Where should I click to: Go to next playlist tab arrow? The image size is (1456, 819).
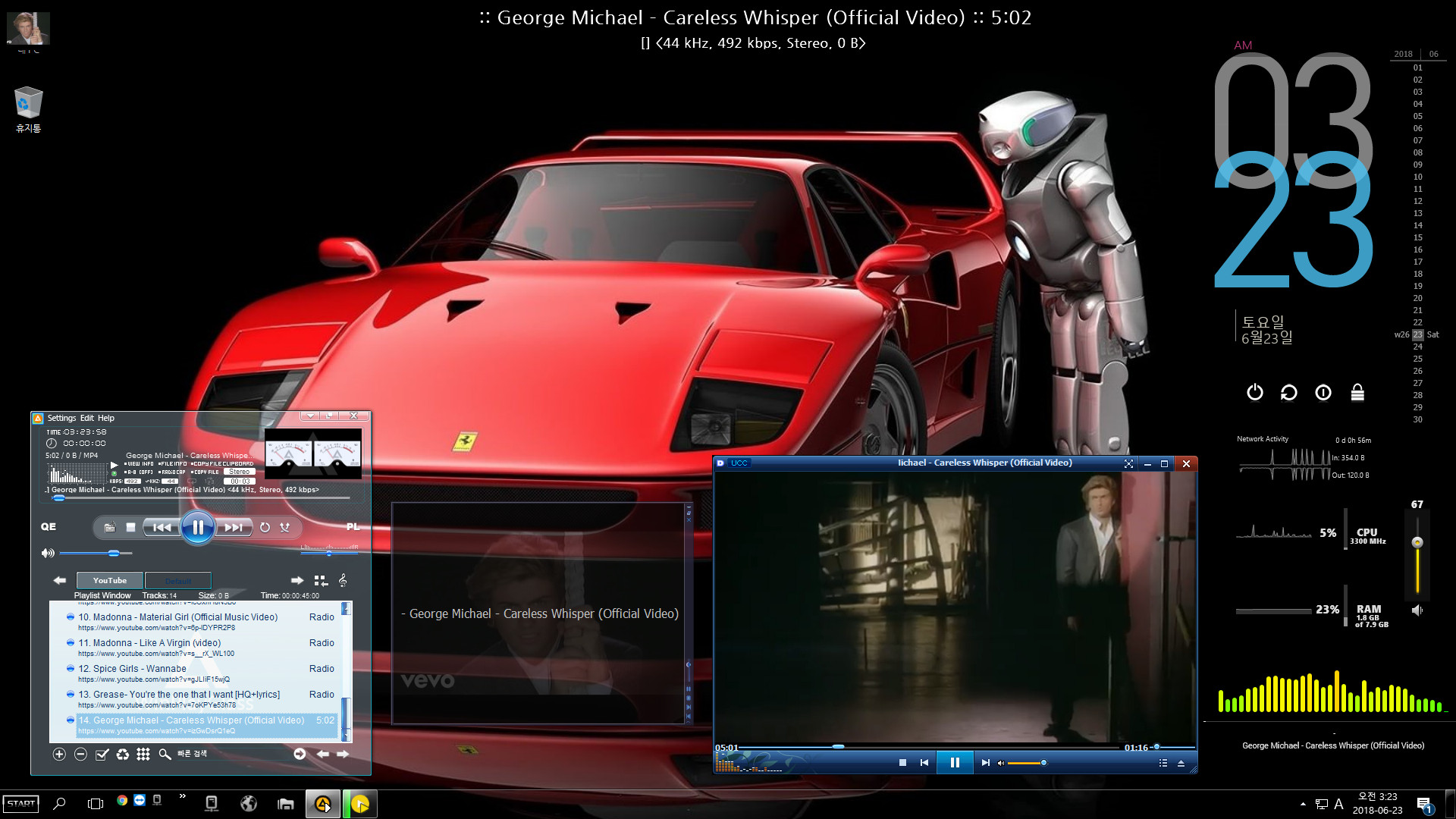(297, 580)
